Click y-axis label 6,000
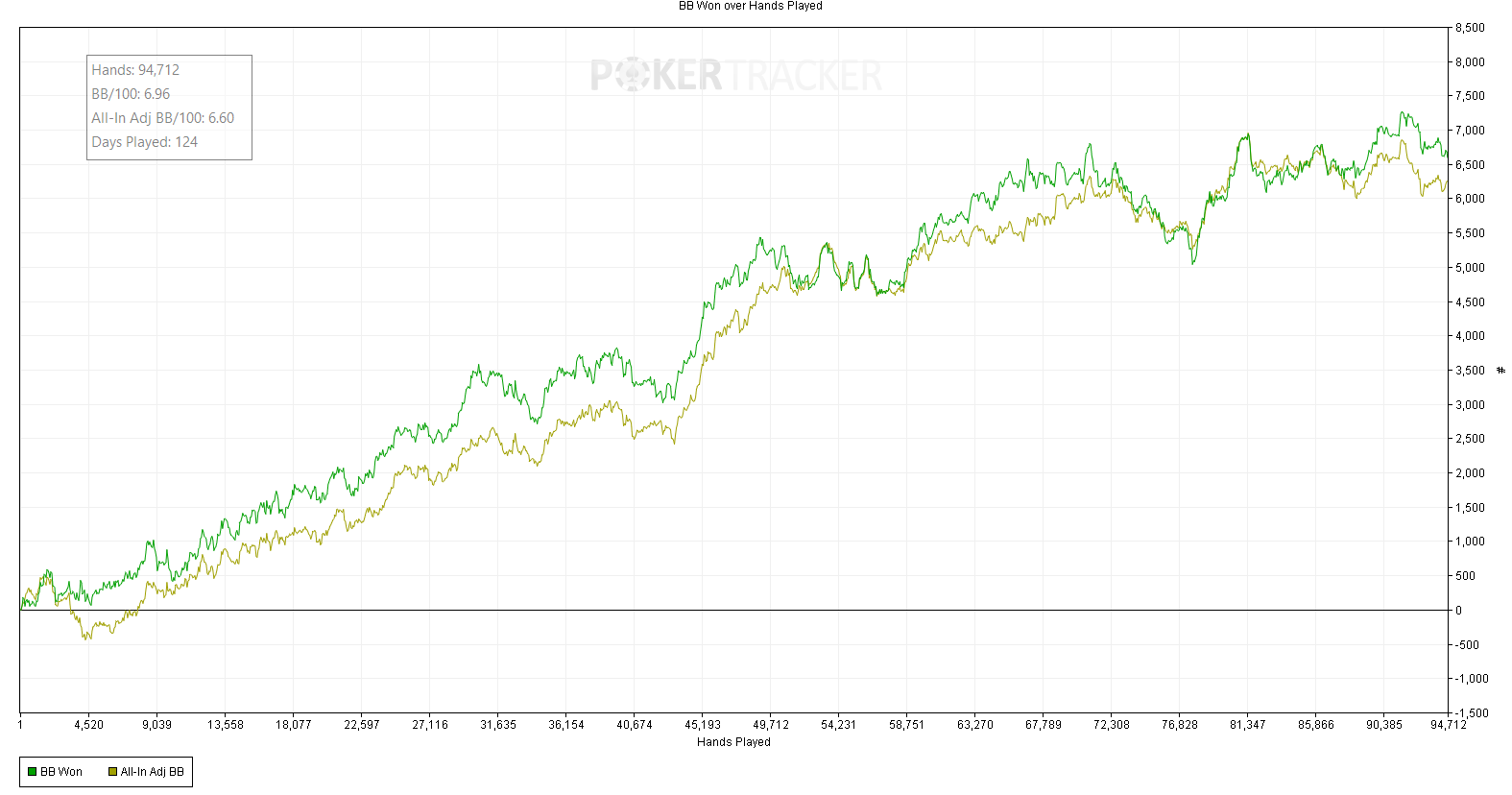 (1470, 199)
